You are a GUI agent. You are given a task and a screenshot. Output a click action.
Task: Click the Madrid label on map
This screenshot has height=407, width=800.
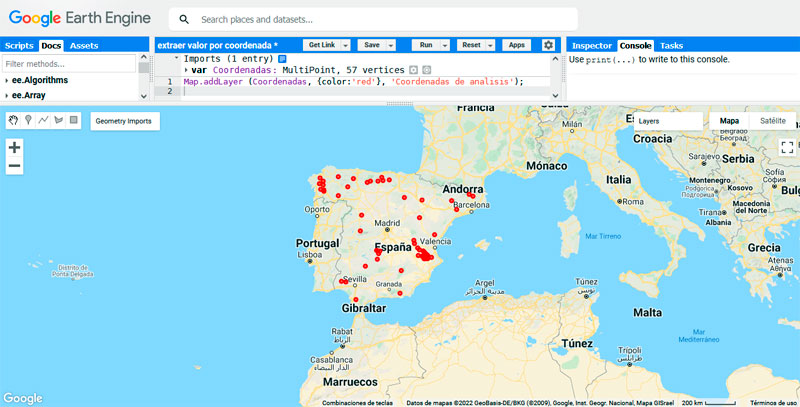[x=387, y=223]
